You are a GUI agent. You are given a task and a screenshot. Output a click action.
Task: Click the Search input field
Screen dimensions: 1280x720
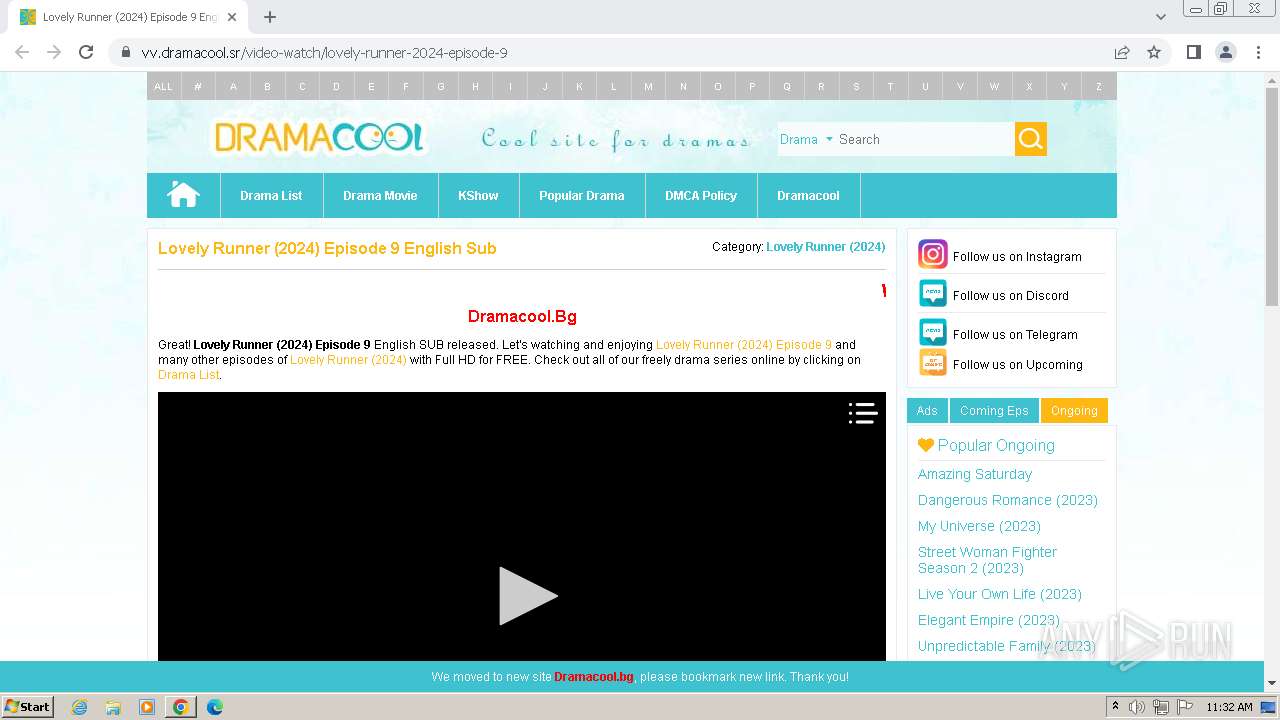coord(925,139)
